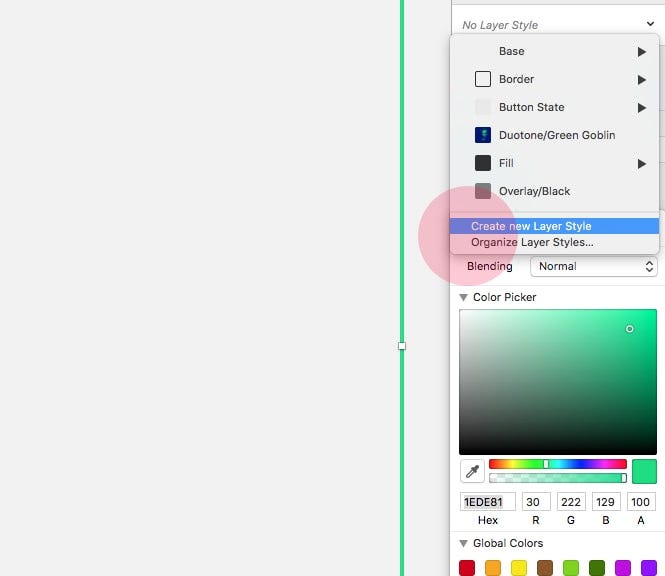Select the light green global color swatch

click(571, 568)
